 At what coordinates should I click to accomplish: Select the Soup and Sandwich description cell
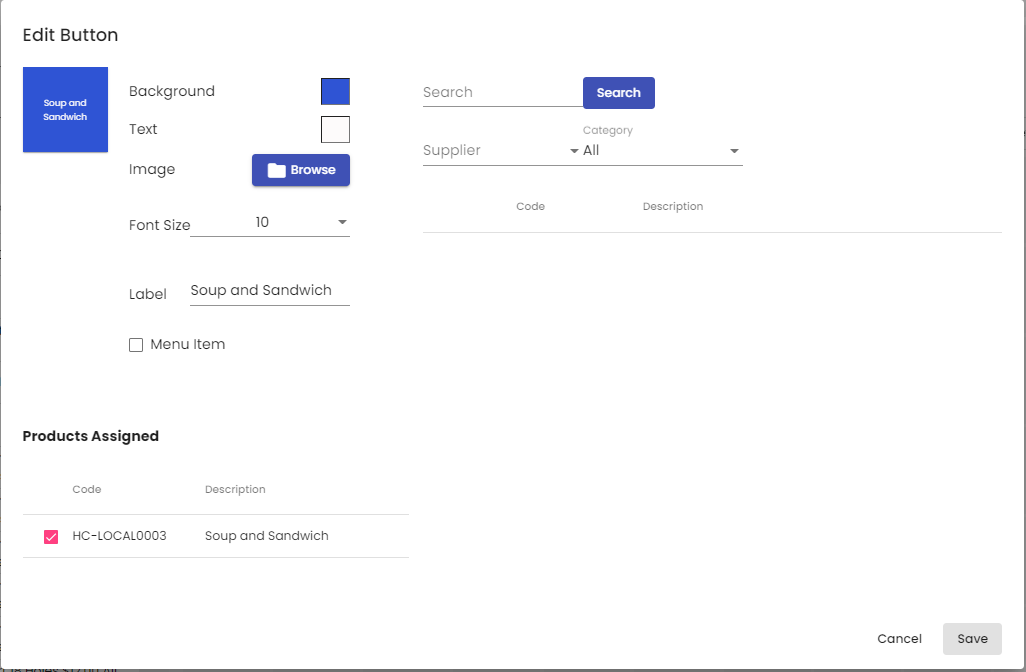[267, 536]
